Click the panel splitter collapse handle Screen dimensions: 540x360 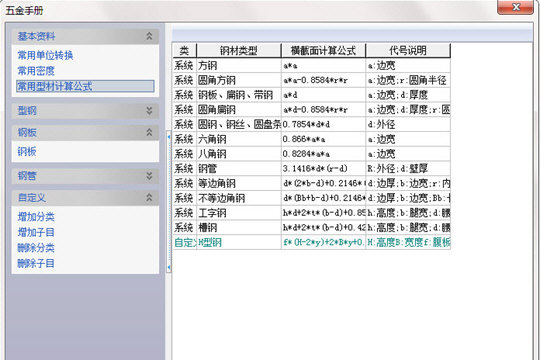coord(169,202)
